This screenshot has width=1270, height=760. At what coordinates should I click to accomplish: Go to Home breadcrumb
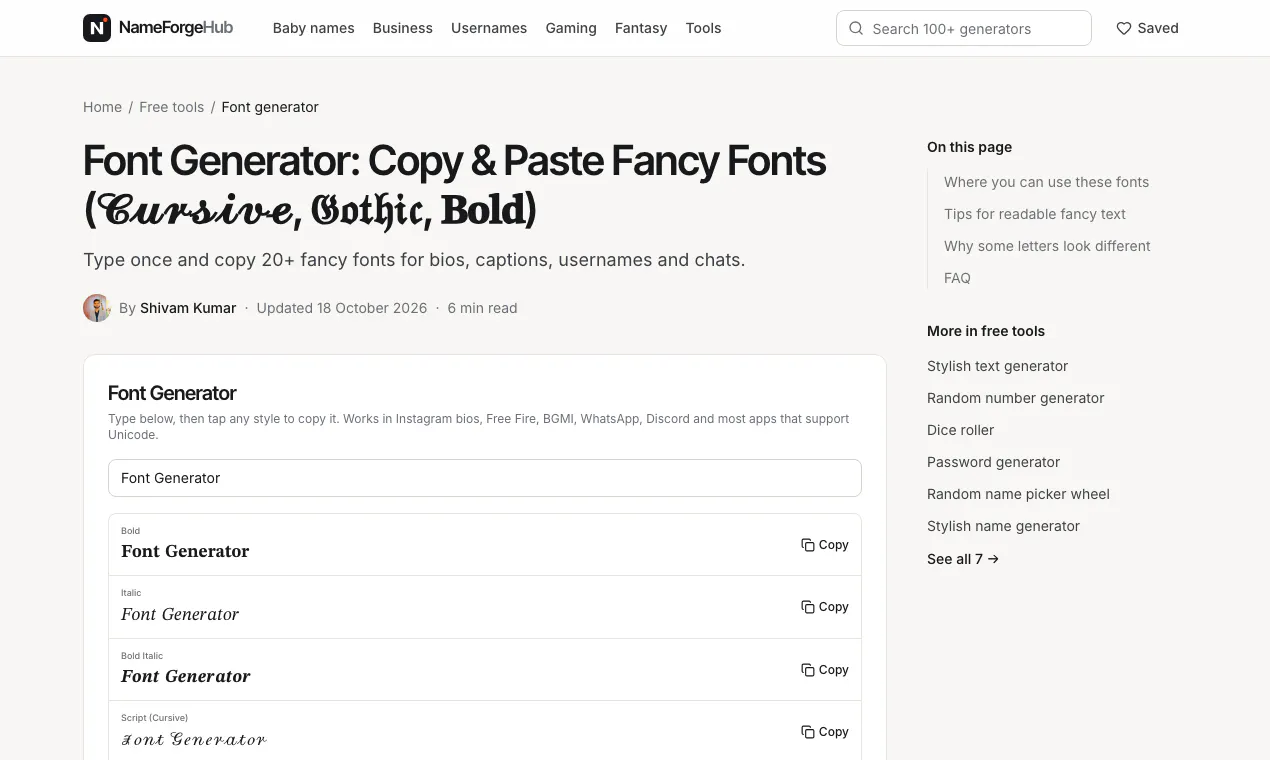coord(102,107)
